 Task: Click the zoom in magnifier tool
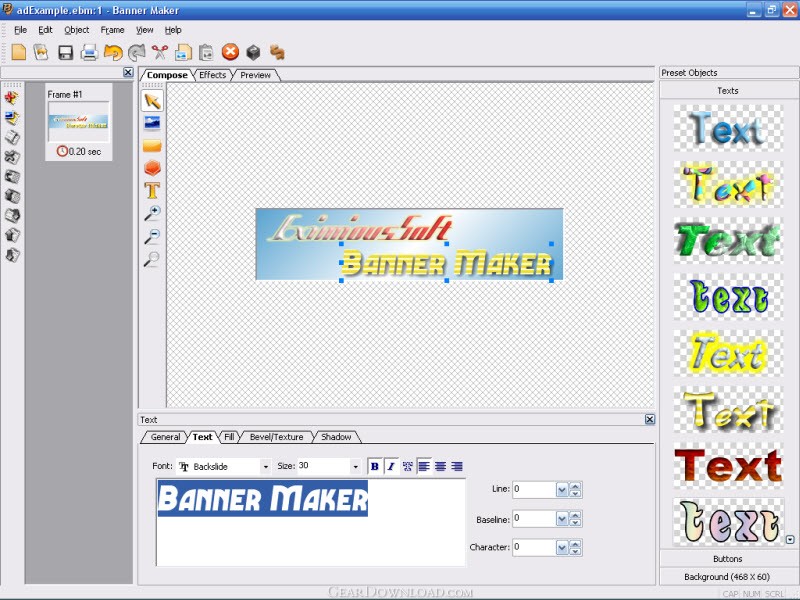tap(152, 213)
